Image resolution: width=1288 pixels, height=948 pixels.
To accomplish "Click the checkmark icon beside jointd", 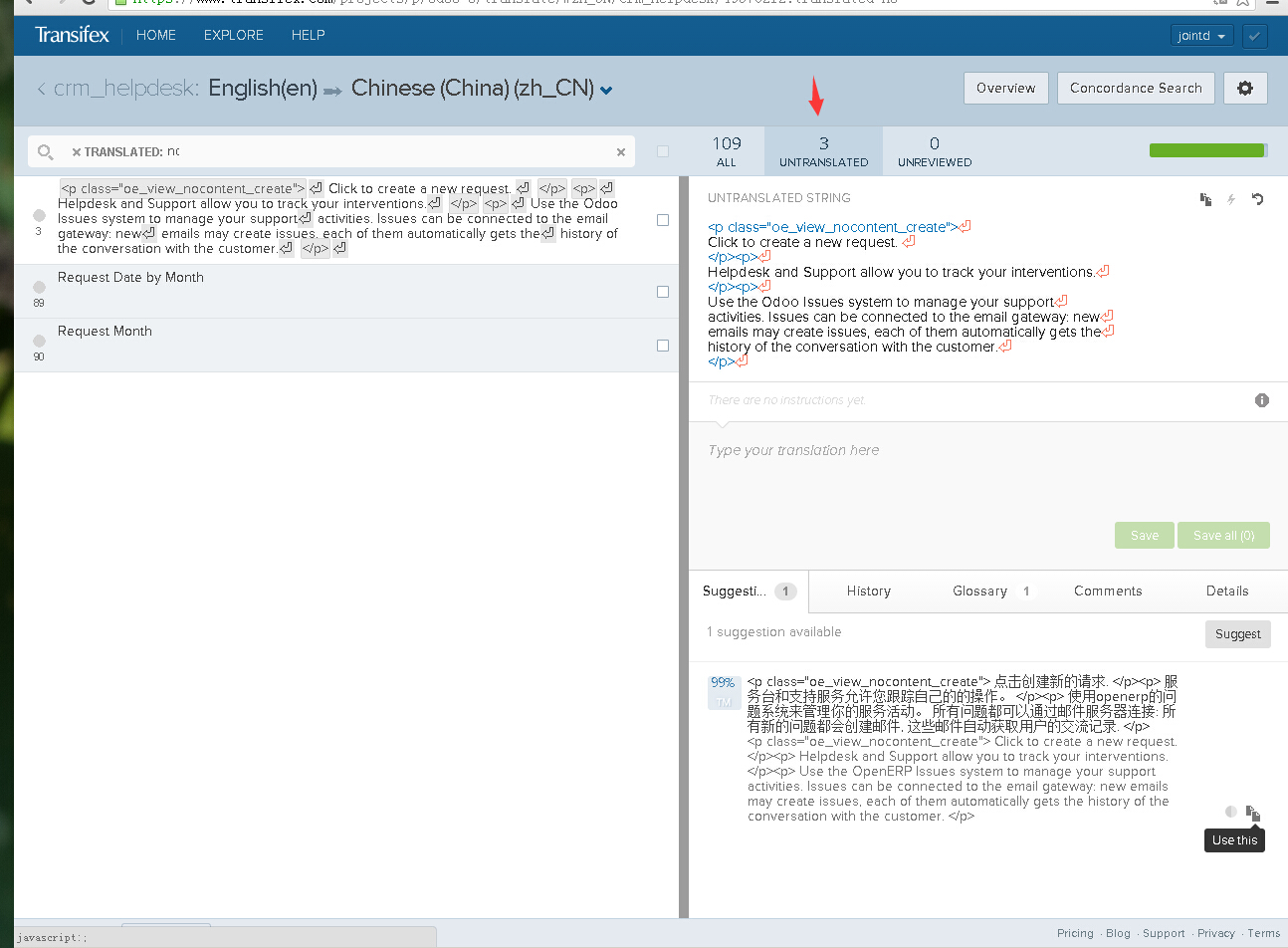I will tap(1255, 36).
